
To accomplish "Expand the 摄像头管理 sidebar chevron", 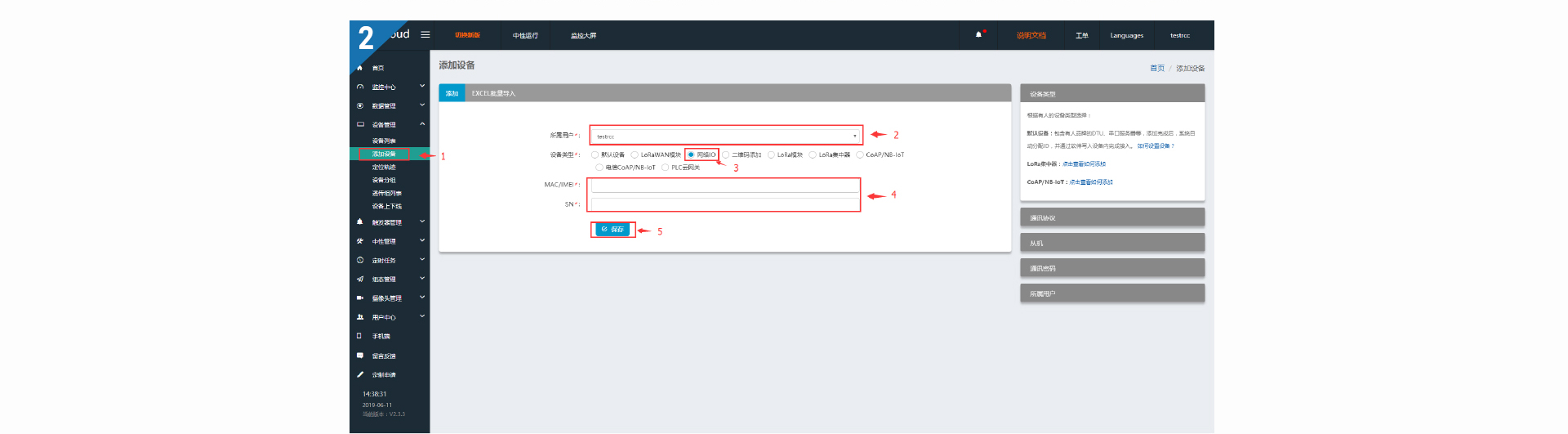I will (x=422, y=298).
